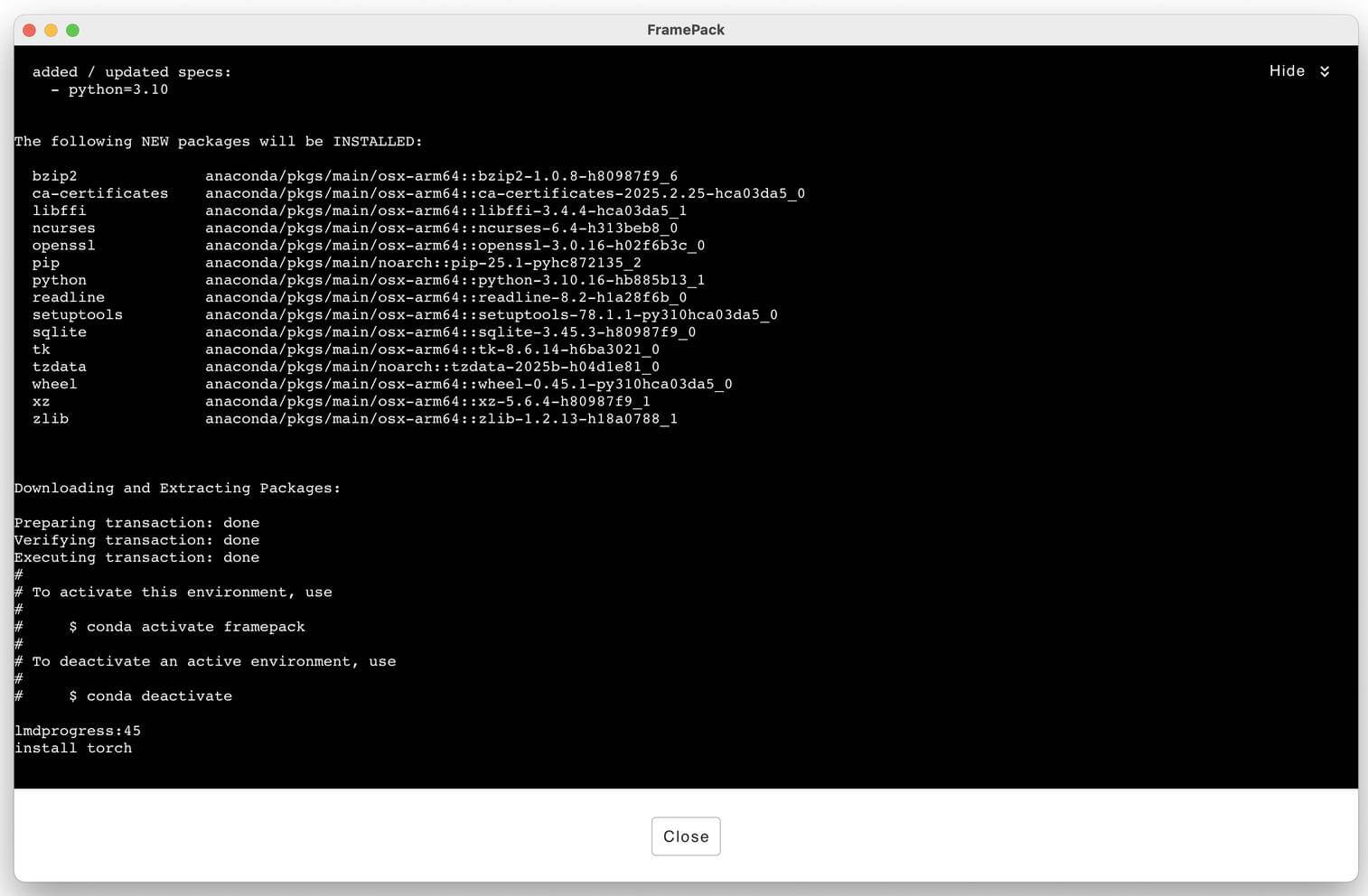Click the 'ncurses' package name
Viewport: 1368px width, 896px height.
tap(64, 228)
